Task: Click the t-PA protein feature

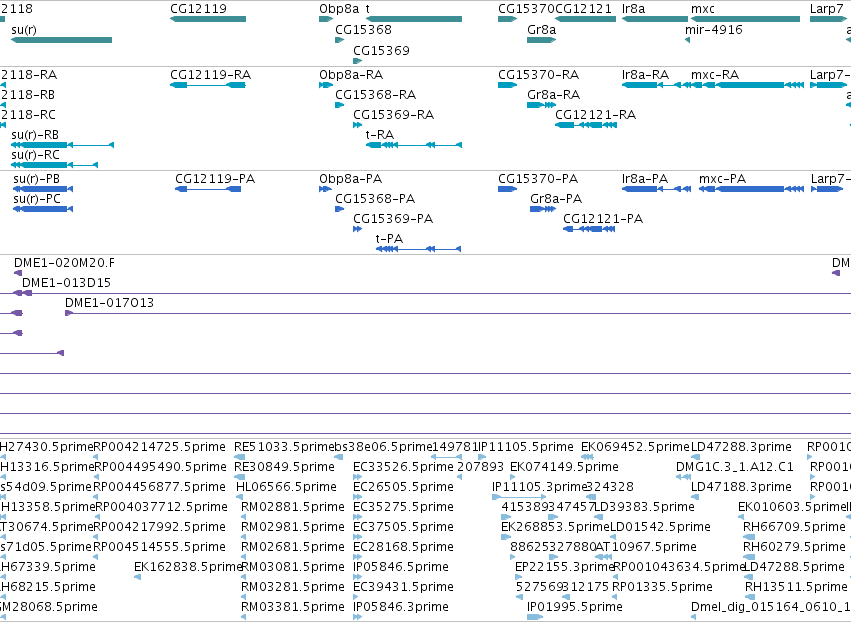Action: coord(418,249)
